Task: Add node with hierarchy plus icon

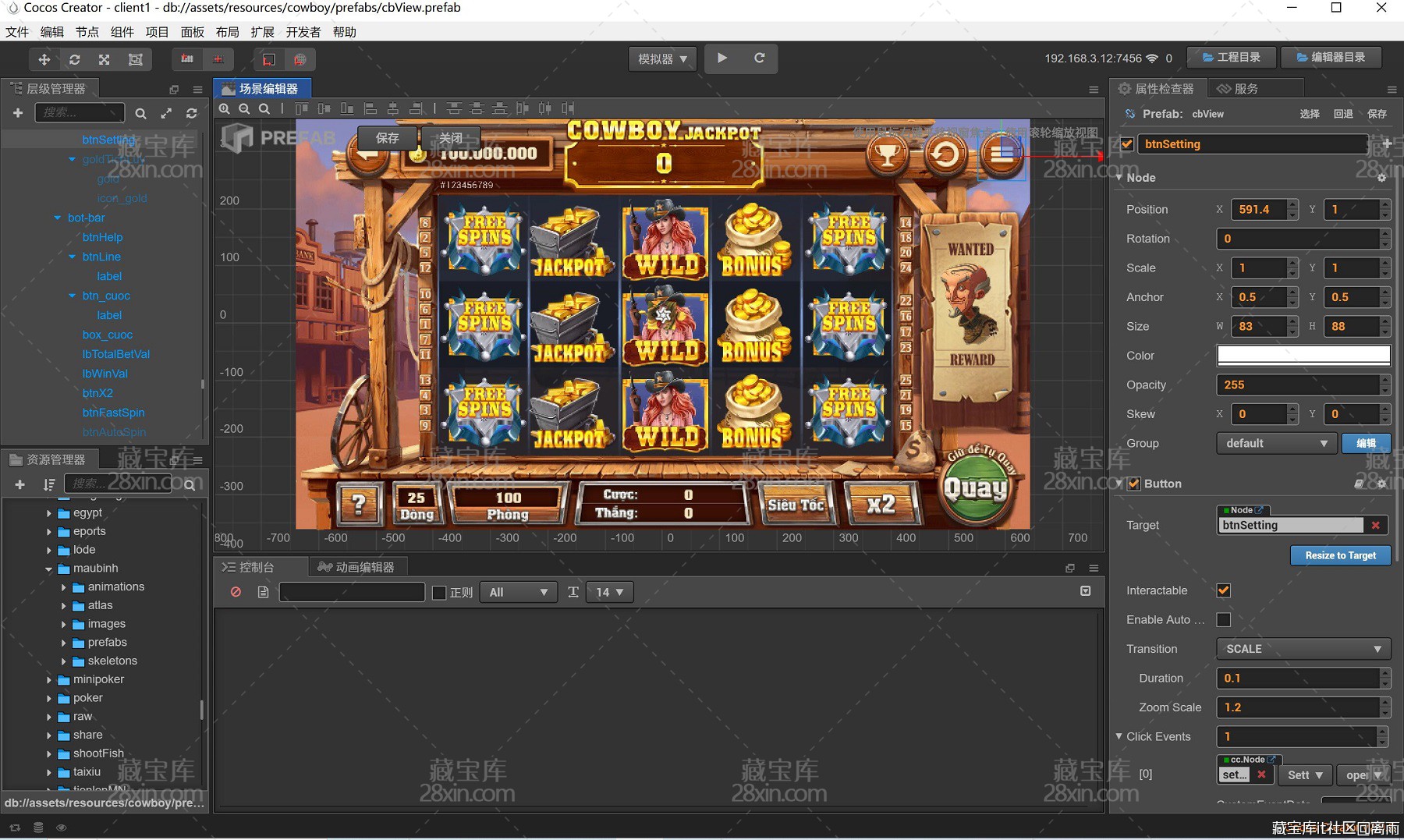Action: (x=18, y=113)
